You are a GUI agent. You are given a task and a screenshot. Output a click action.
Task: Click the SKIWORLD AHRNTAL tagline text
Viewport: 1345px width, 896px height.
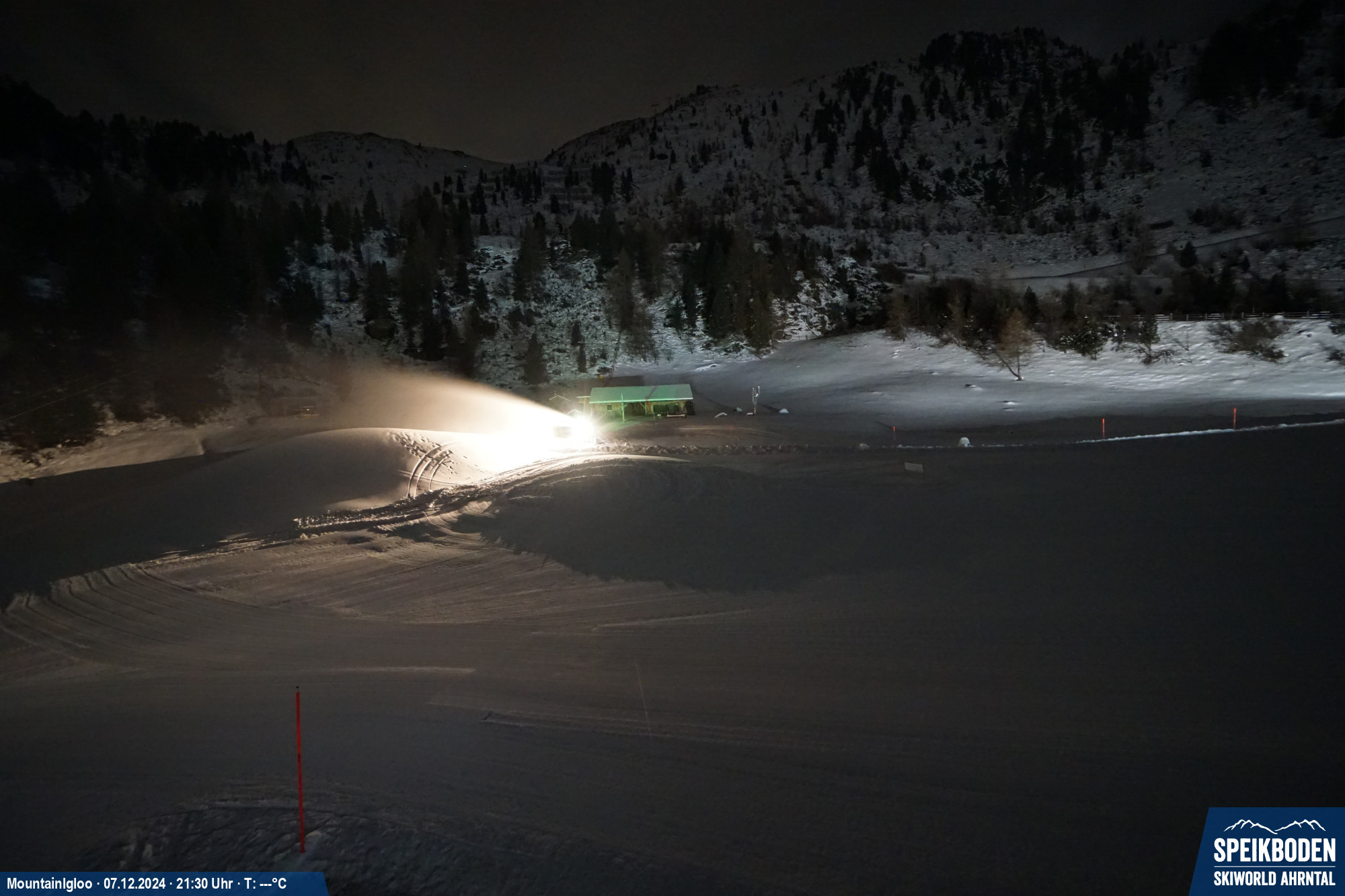1274,878
